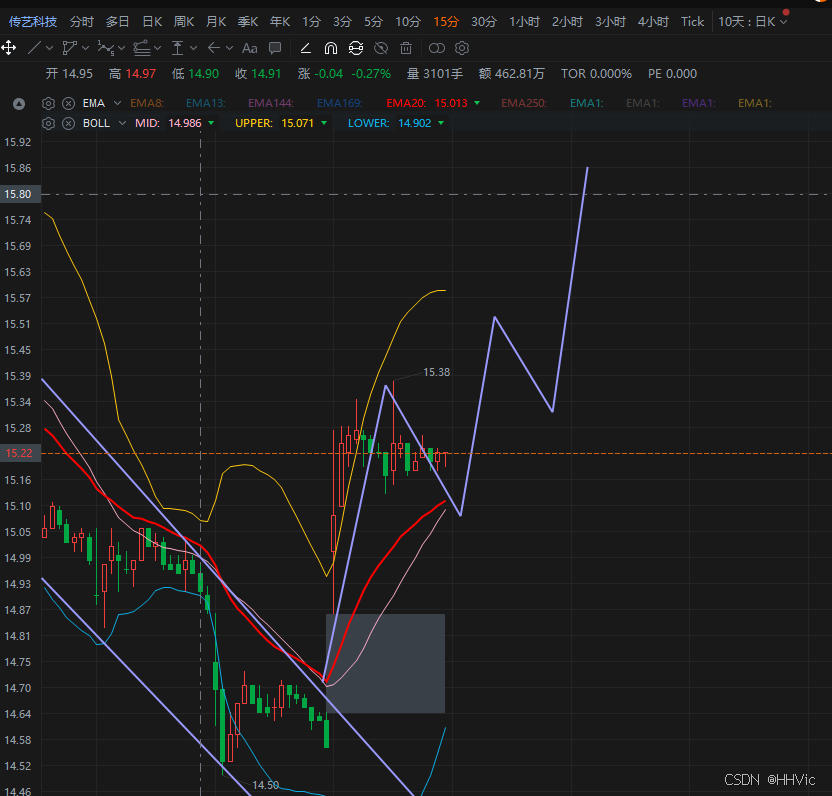Open wave tool options dropdown arrow
The height and width of the screenshot is (796, 832).
click(122, 48)
